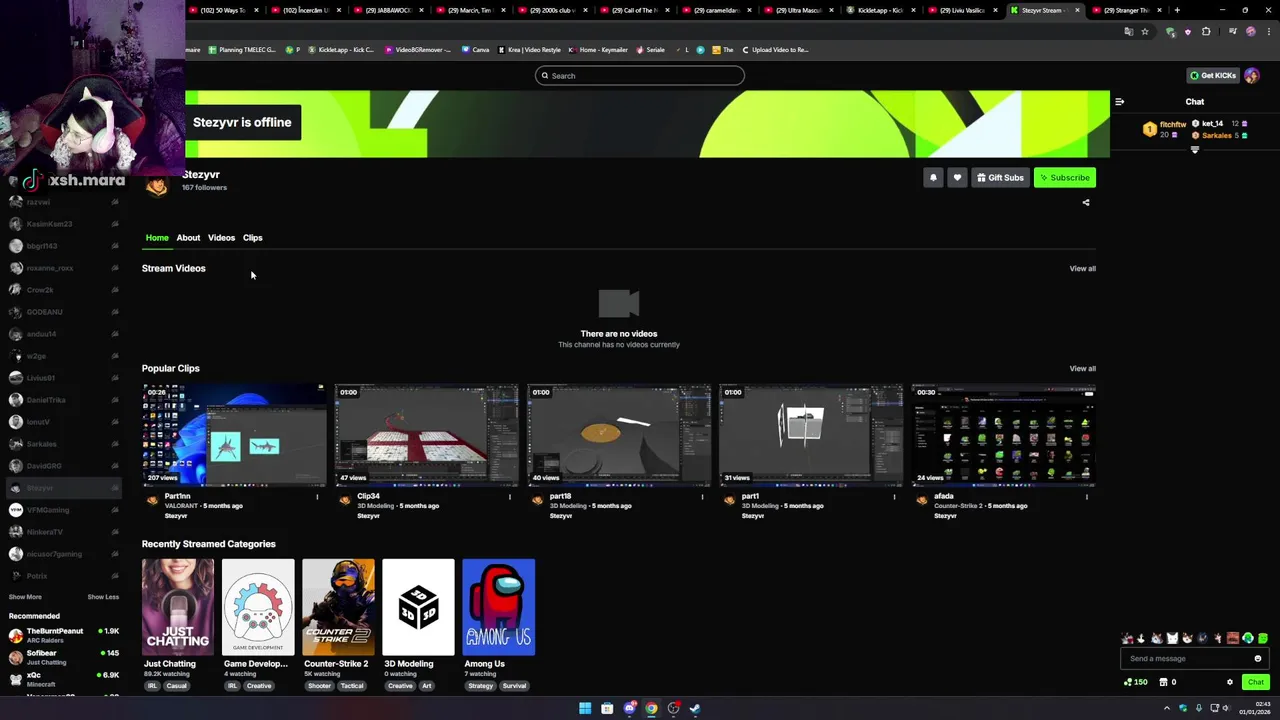Open a new browser tab

coord(1177,10)
